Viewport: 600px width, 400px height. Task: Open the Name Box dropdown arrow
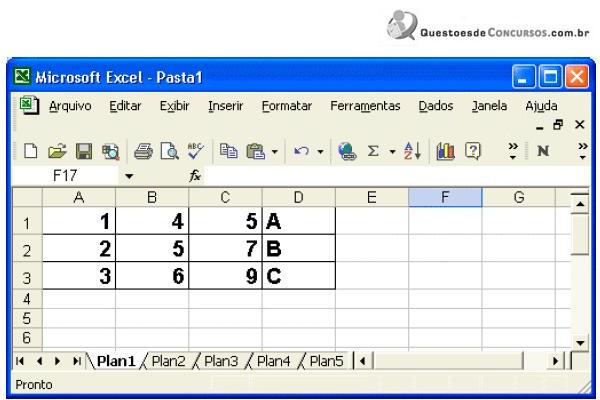129,176
